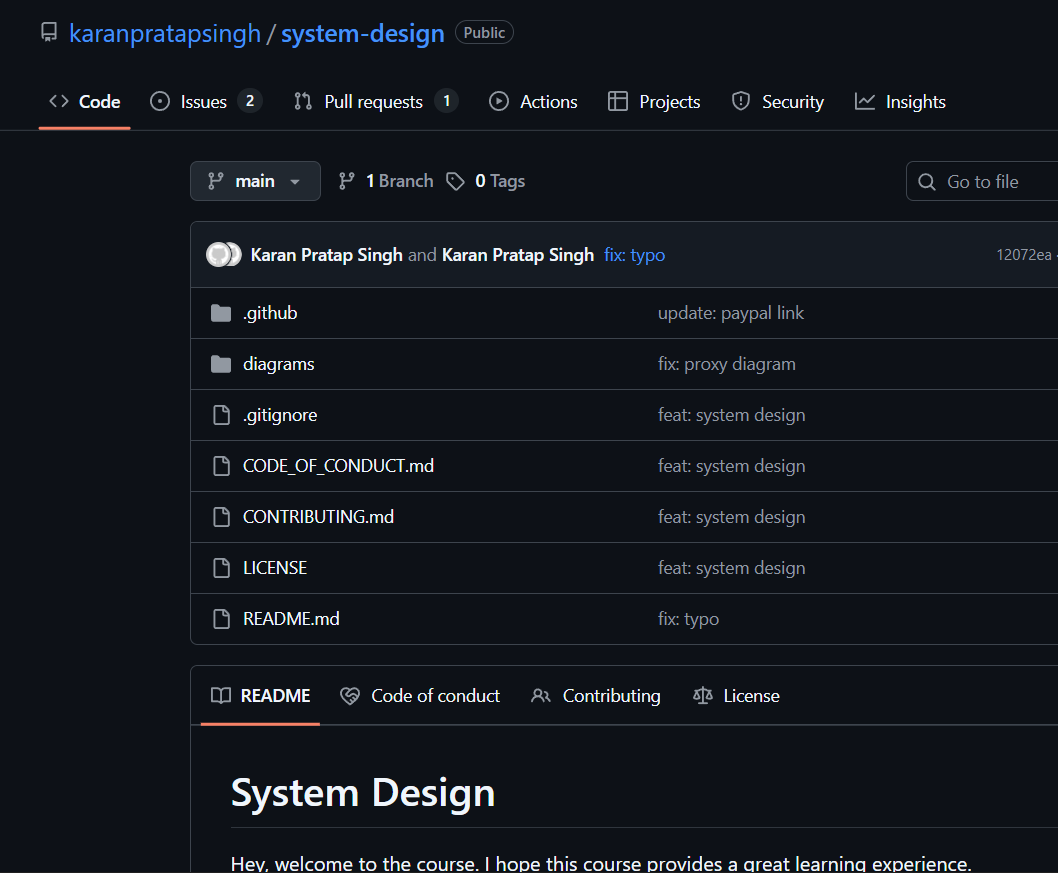Viewport: 1058px width, 873px height.
Task: Open first Karan Pratap Singh author link
Action: 327,255
